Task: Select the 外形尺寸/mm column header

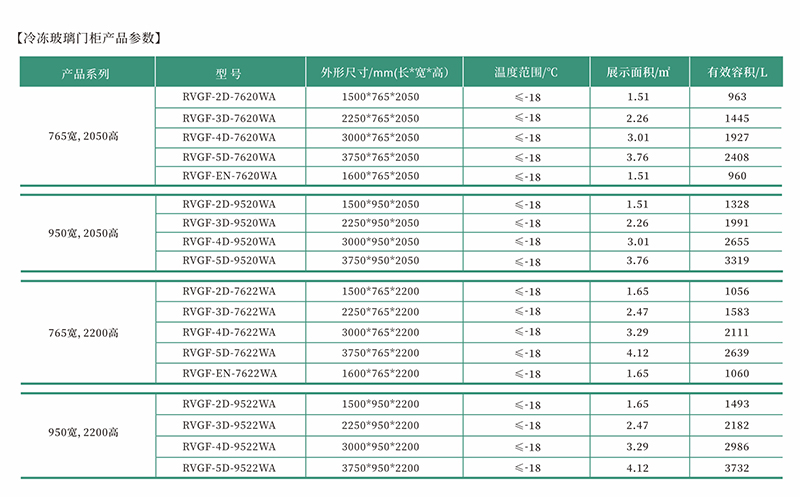Action: tap(380, 73)
